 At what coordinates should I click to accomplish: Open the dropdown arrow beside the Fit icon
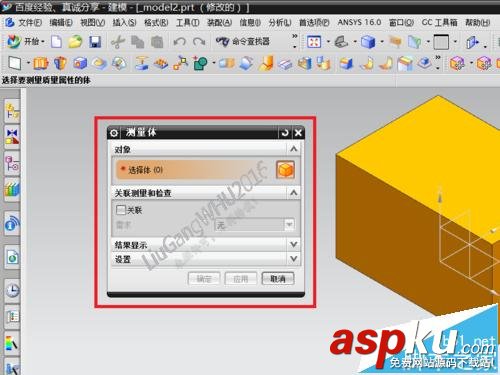pyautogui.click(x=328, y=42)
